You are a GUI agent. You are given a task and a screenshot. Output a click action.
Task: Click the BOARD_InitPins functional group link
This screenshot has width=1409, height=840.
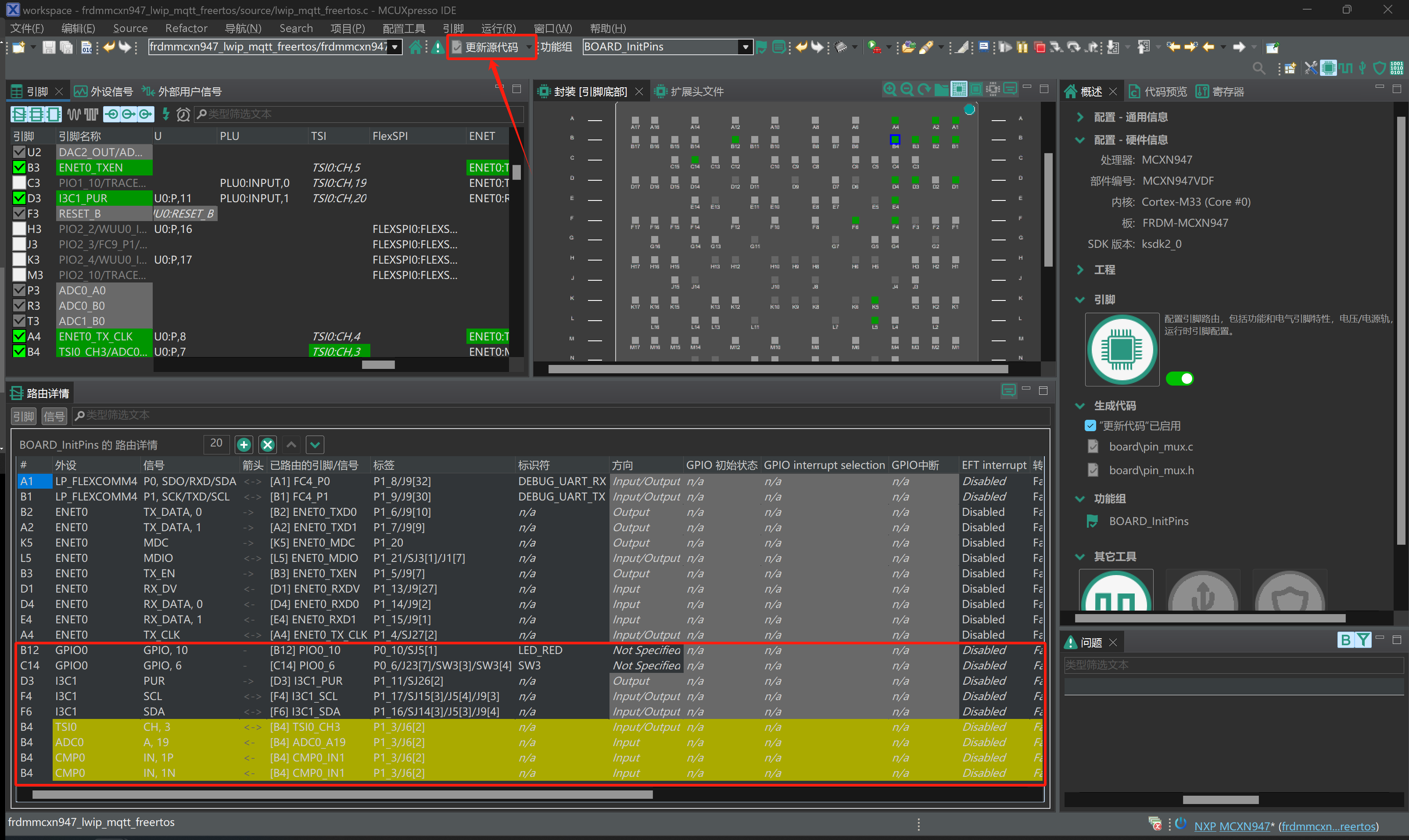pyautogui.click(x=1148, y=521)
